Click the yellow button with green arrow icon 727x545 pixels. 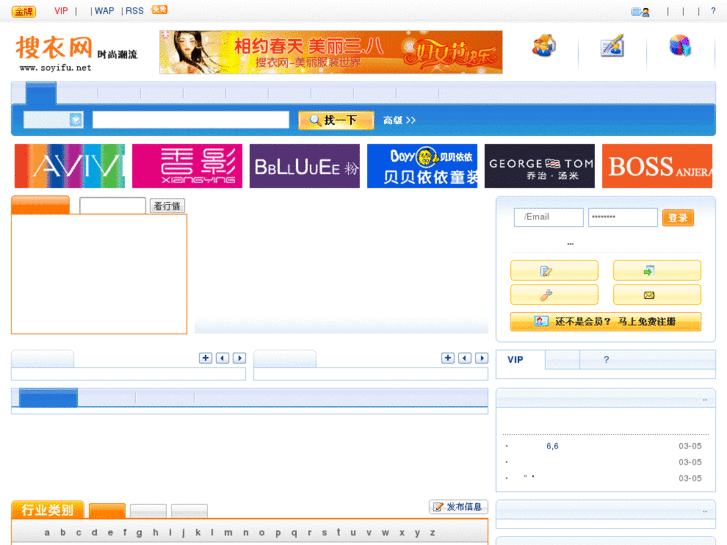[657, 270]
